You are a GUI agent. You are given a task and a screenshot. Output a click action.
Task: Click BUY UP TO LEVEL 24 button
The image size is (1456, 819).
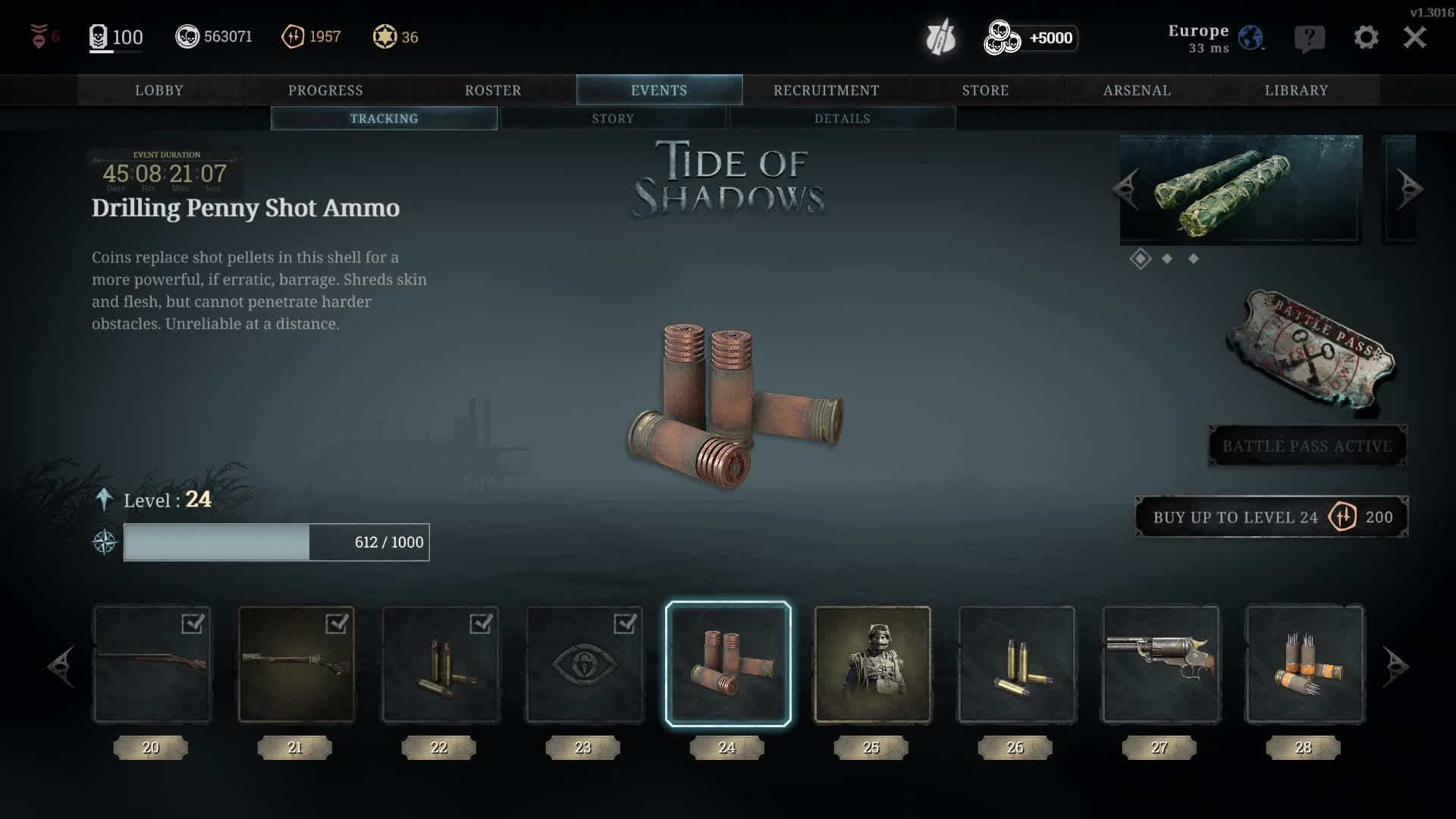point(1272,517)
